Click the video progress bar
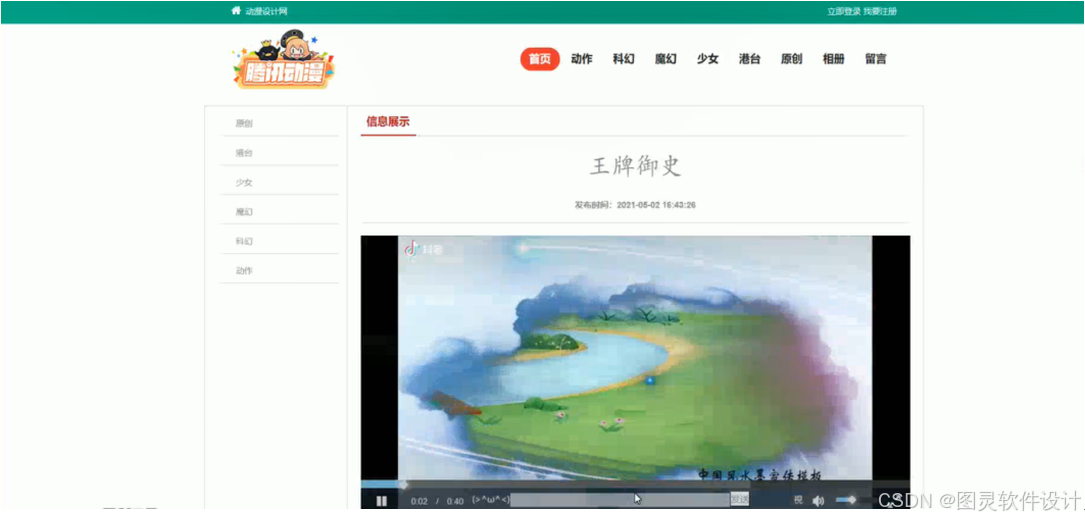 tap(635, 483)
